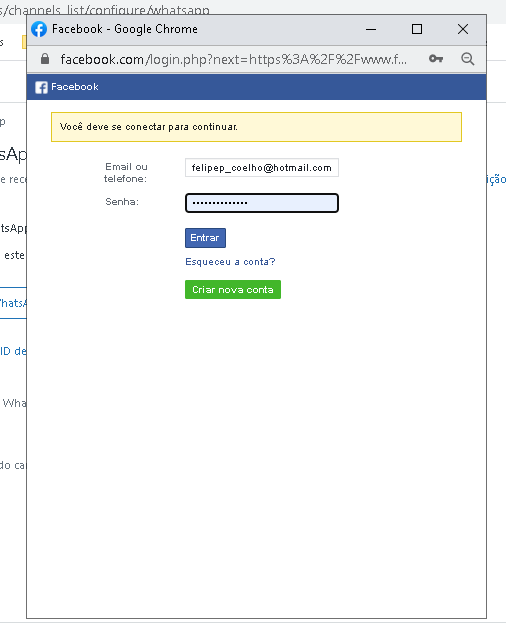The width and height of the screenshot is (506, 630).
Task: Close the Facebook login popup
Action: [x=463, y=29]
